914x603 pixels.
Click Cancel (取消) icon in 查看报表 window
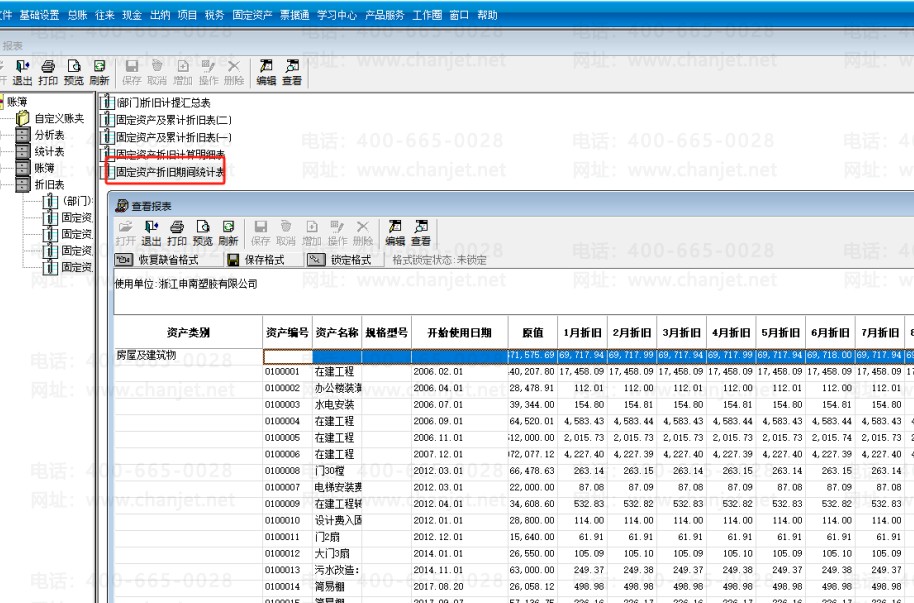286,233
